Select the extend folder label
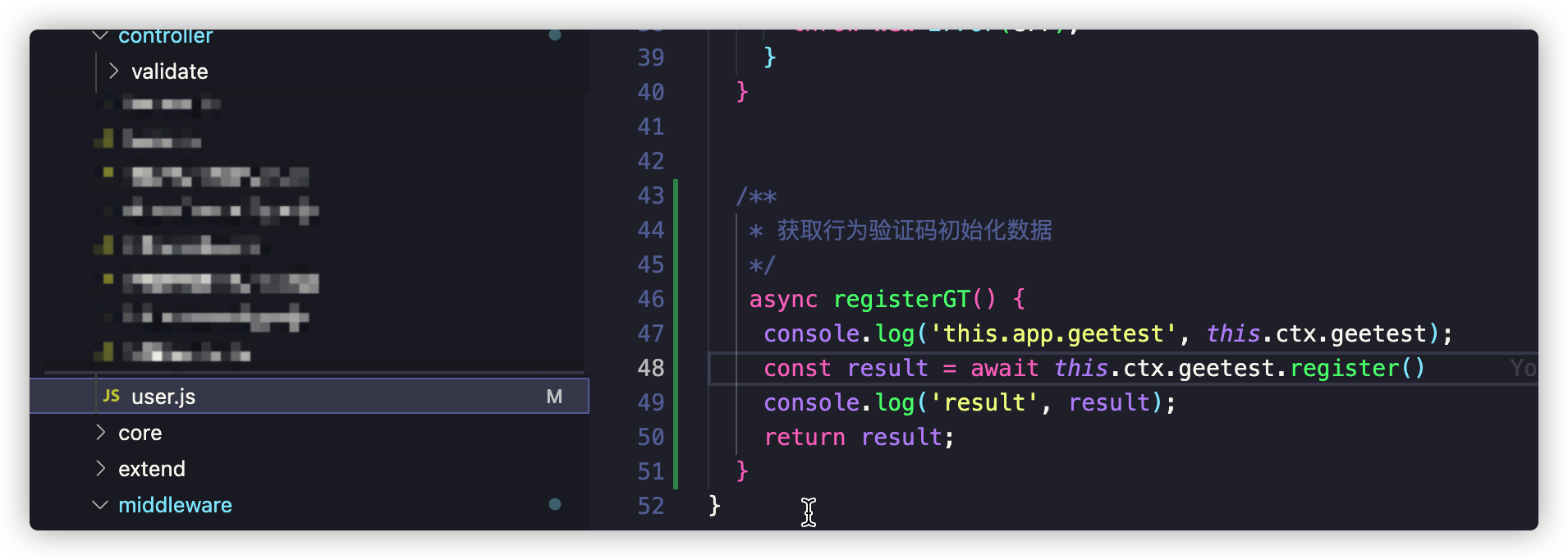The height and width of the screenshot is (560, 1568). click(152, 469)
